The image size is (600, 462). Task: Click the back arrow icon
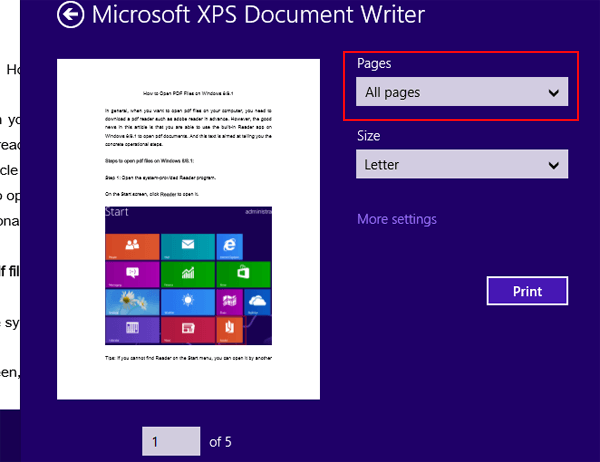70,15
